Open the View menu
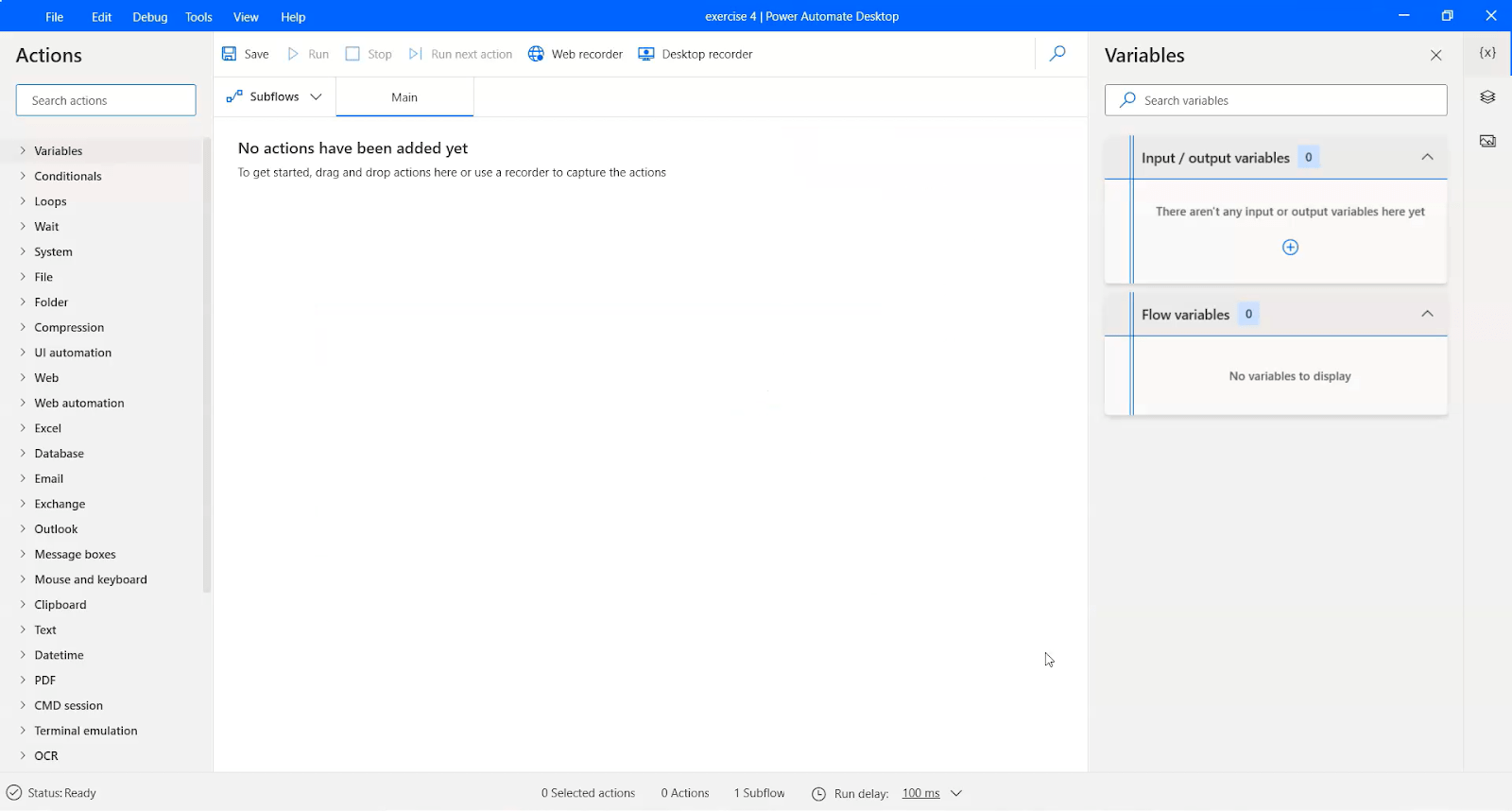Image resolution: width=1512 pixels, height=811 pixels. coord(246,16)
